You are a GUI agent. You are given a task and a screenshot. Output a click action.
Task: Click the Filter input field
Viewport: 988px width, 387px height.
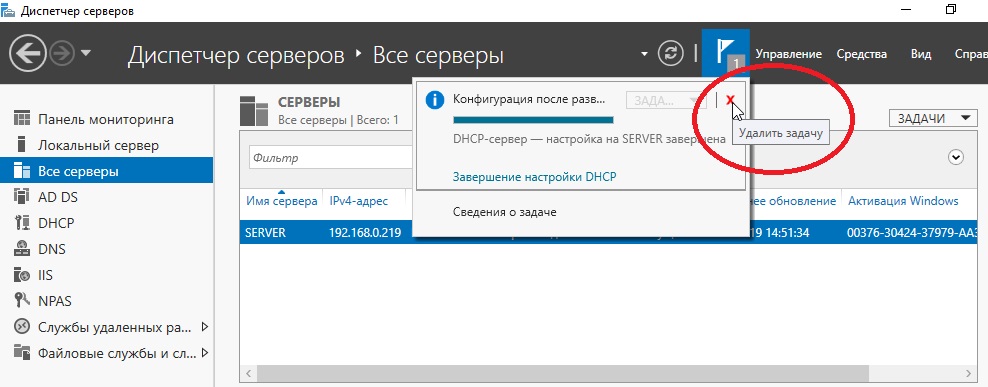click(330, 158)
